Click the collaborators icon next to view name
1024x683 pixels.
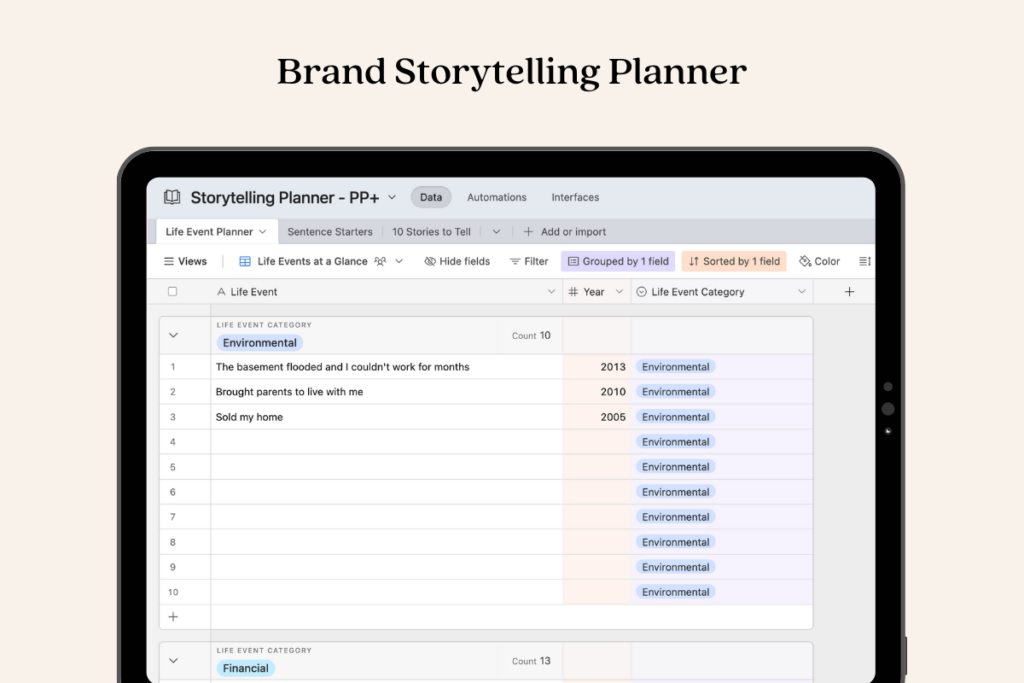pos(380,261)
